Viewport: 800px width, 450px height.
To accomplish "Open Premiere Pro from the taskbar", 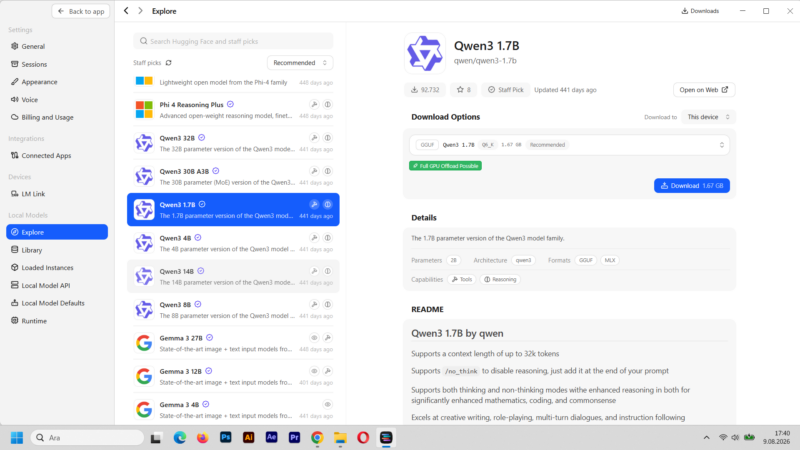I will pyautogui.click(x=294, y=437).
